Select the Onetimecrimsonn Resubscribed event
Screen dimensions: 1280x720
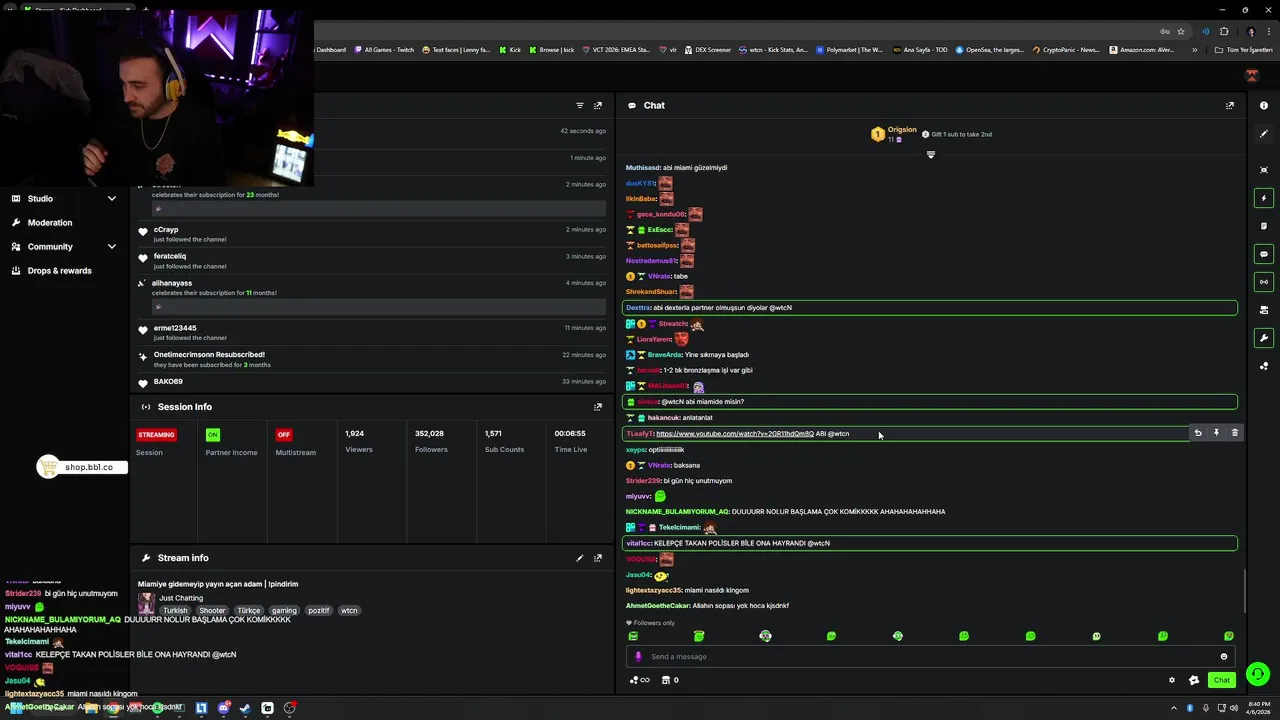click(x=372, y=359)
